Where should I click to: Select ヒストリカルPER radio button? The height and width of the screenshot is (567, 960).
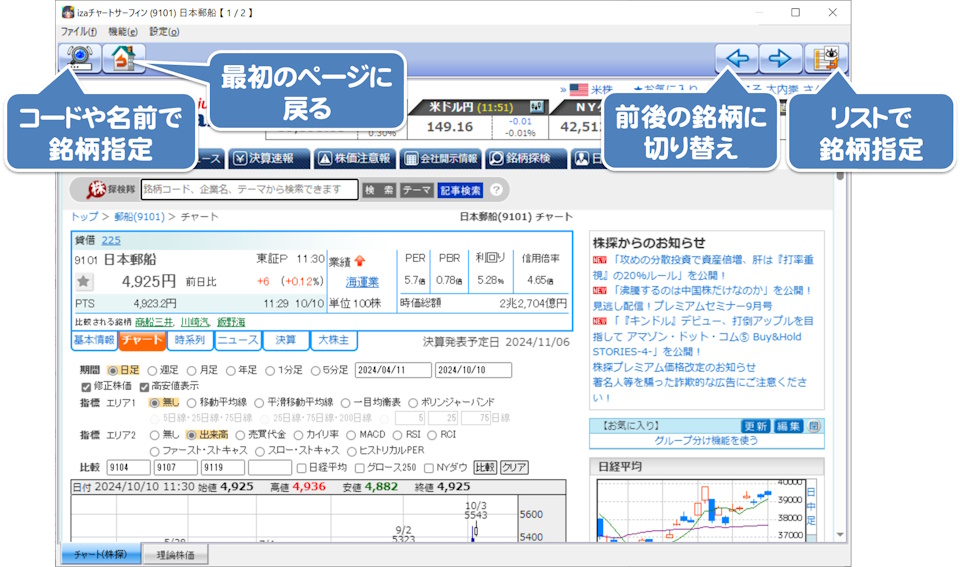coord(351,452)
